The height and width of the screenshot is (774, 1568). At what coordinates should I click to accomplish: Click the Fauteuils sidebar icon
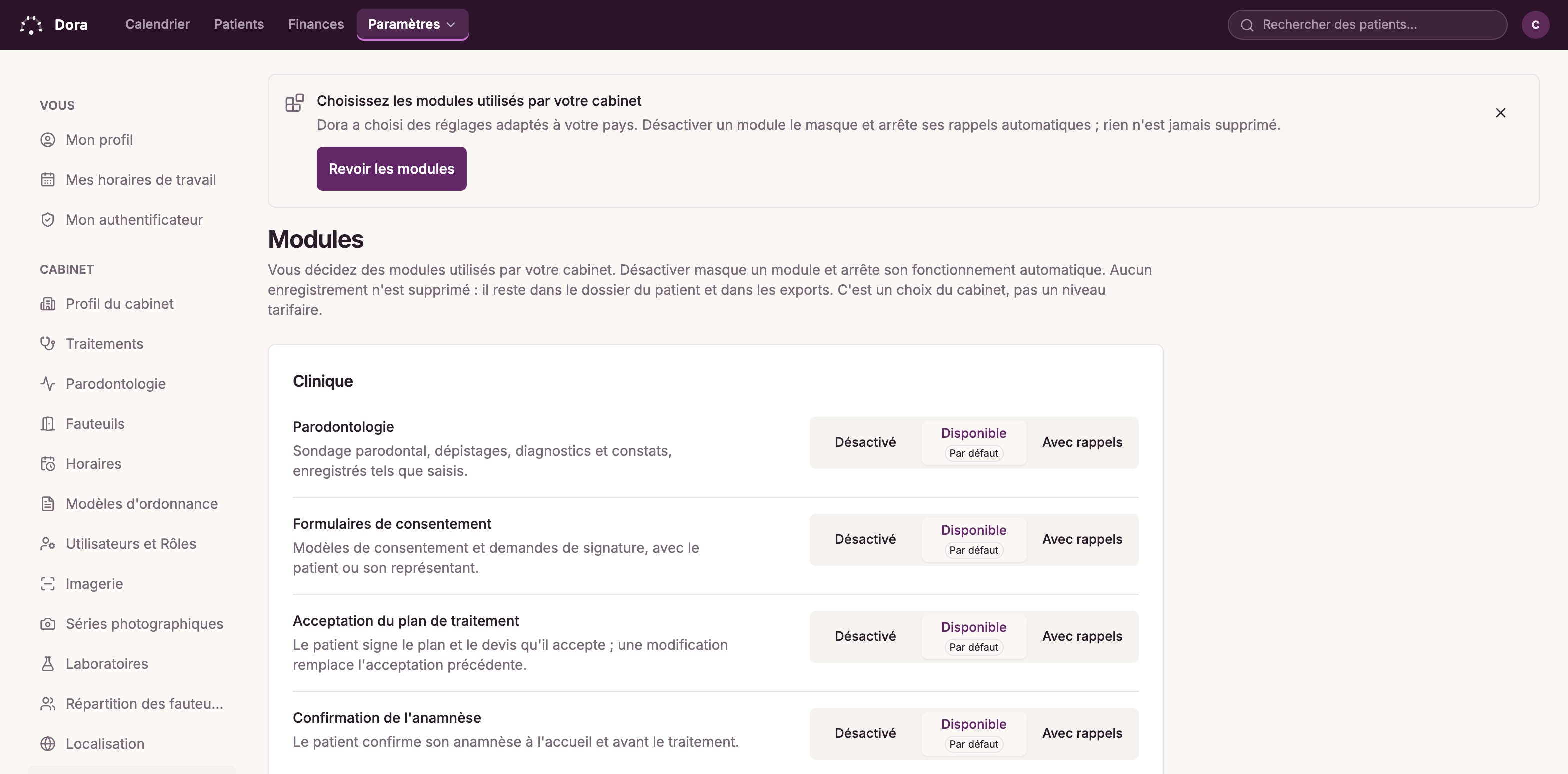coord(48,424)
